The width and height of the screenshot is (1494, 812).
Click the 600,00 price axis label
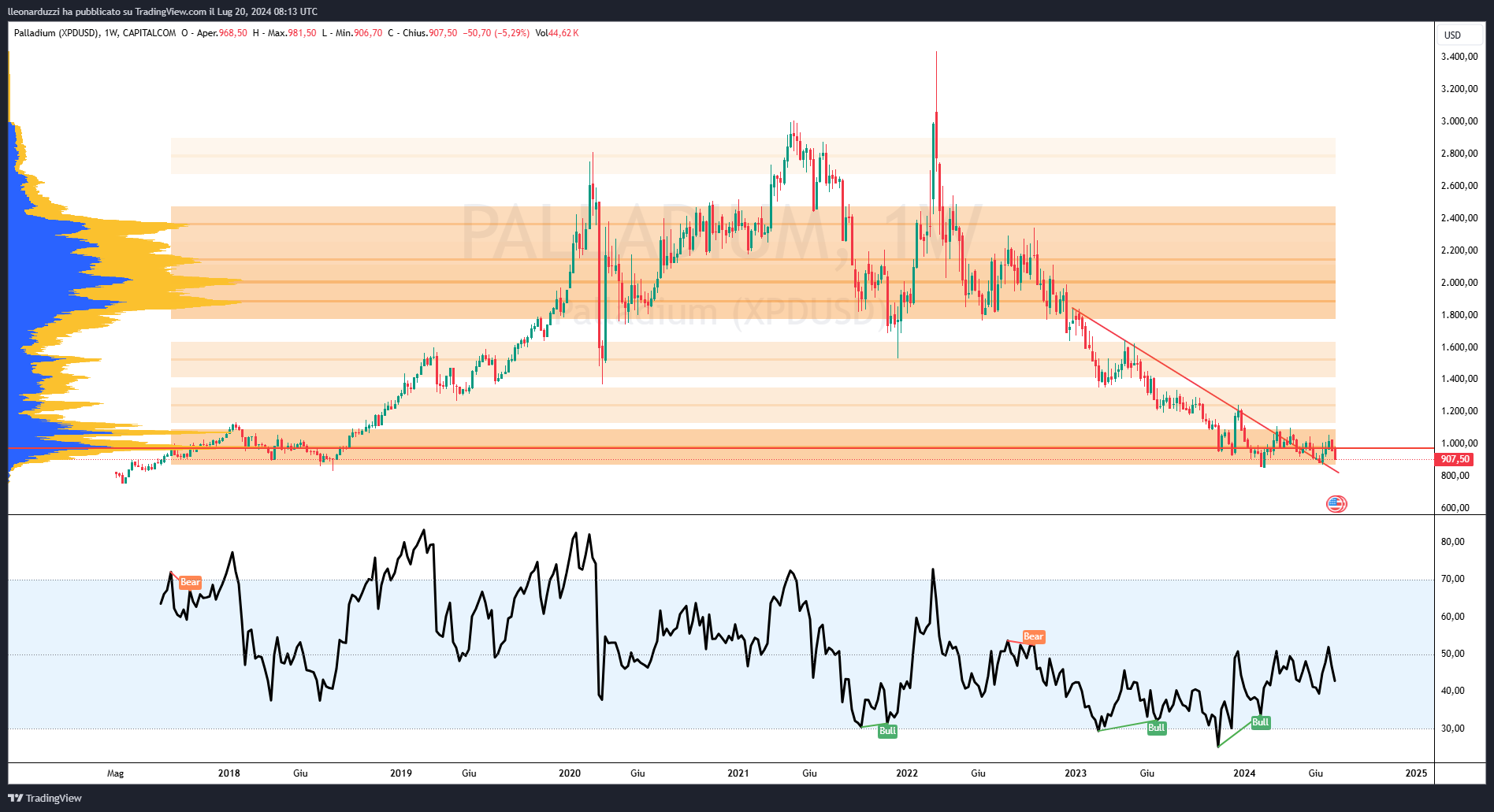pos(1455,508)
